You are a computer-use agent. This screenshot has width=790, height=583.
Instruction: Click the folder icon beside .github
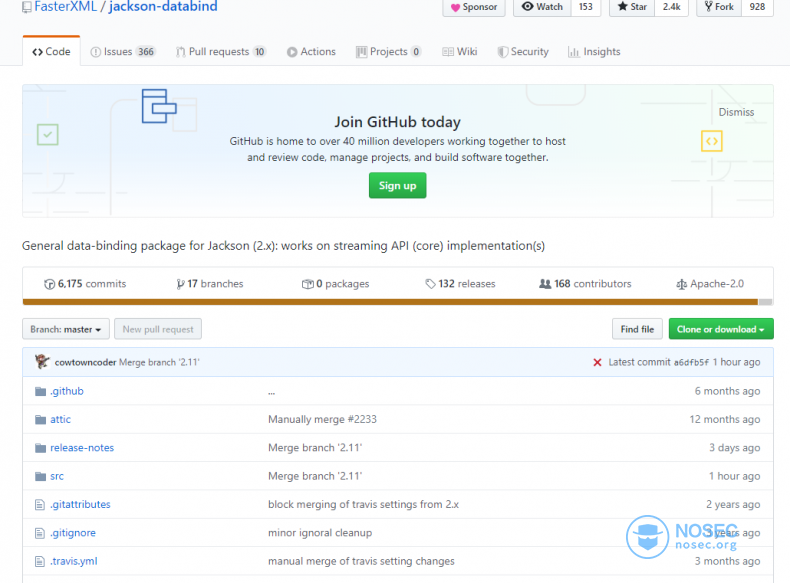[40, 392]
